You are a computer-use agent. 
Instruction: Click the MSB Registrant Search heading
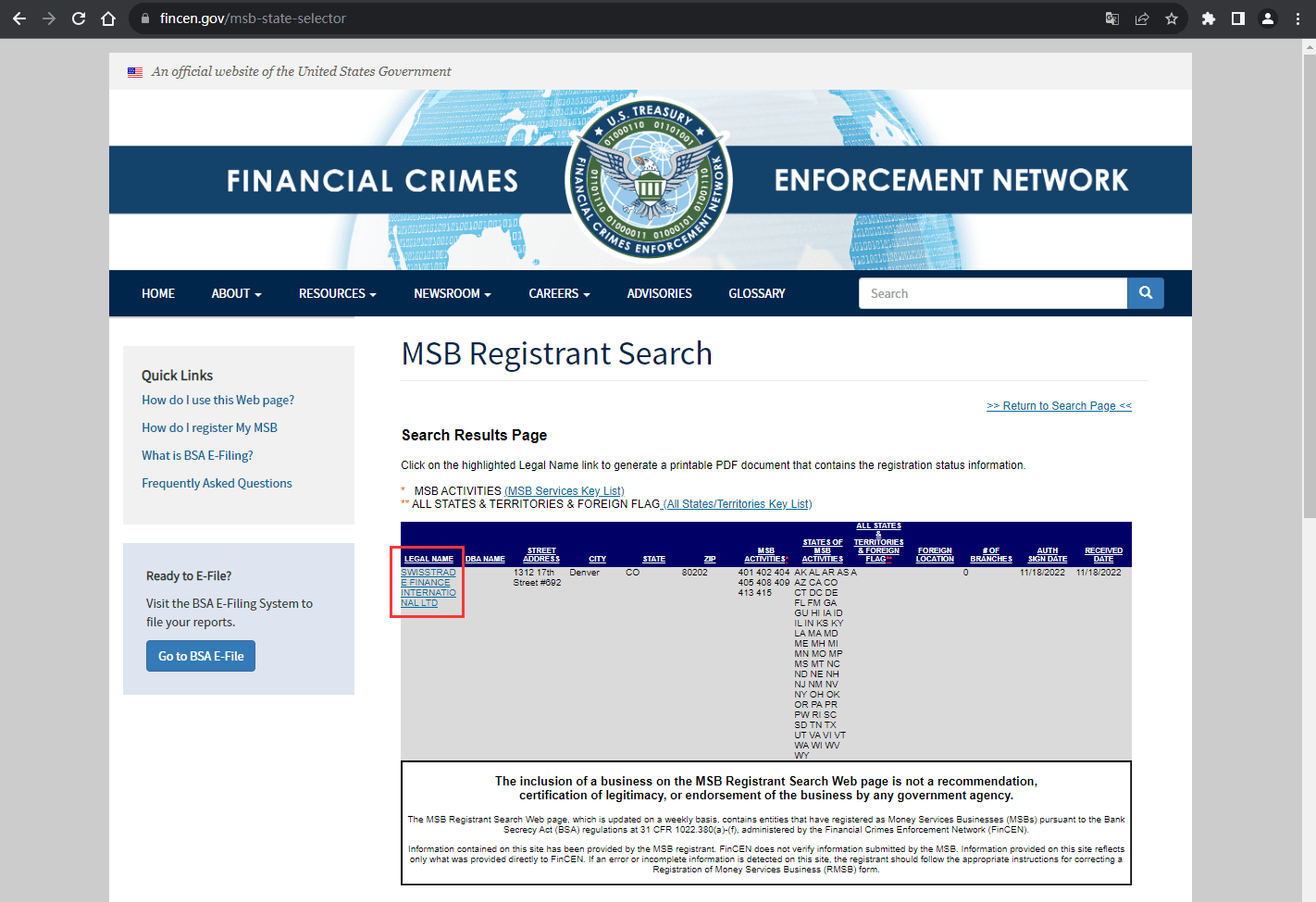(557, 353)
